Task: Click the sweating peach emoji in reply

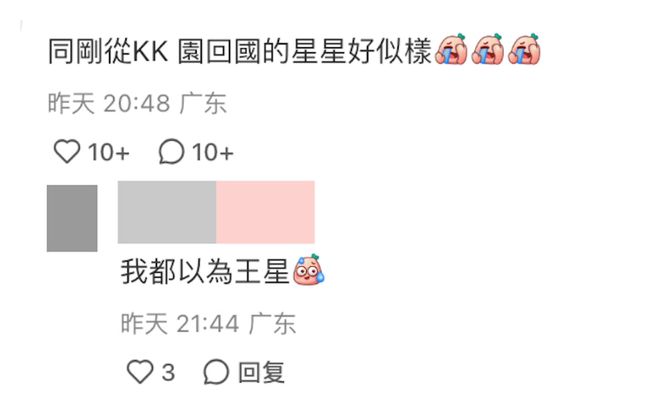Action: tap(309, 270)
